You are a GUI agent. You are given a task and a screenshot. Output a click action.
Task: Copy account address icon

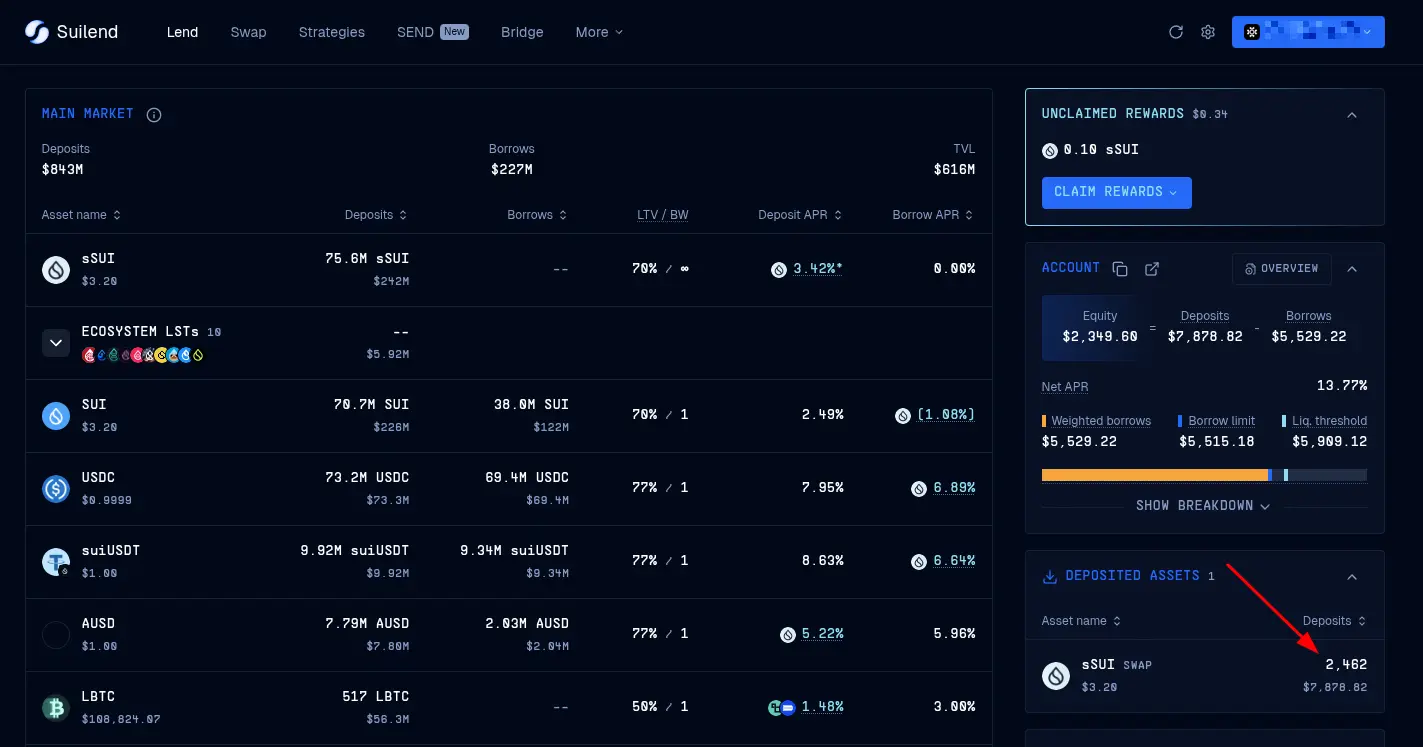click(1120, 269)
